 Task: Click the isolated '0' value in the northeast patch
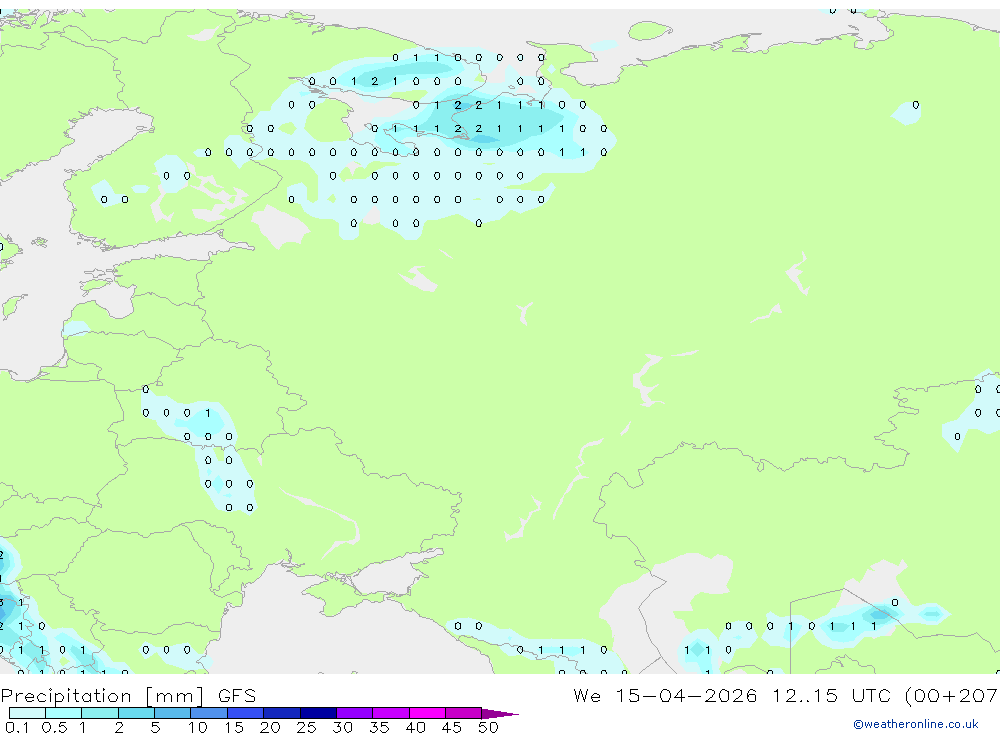point(916,105)
